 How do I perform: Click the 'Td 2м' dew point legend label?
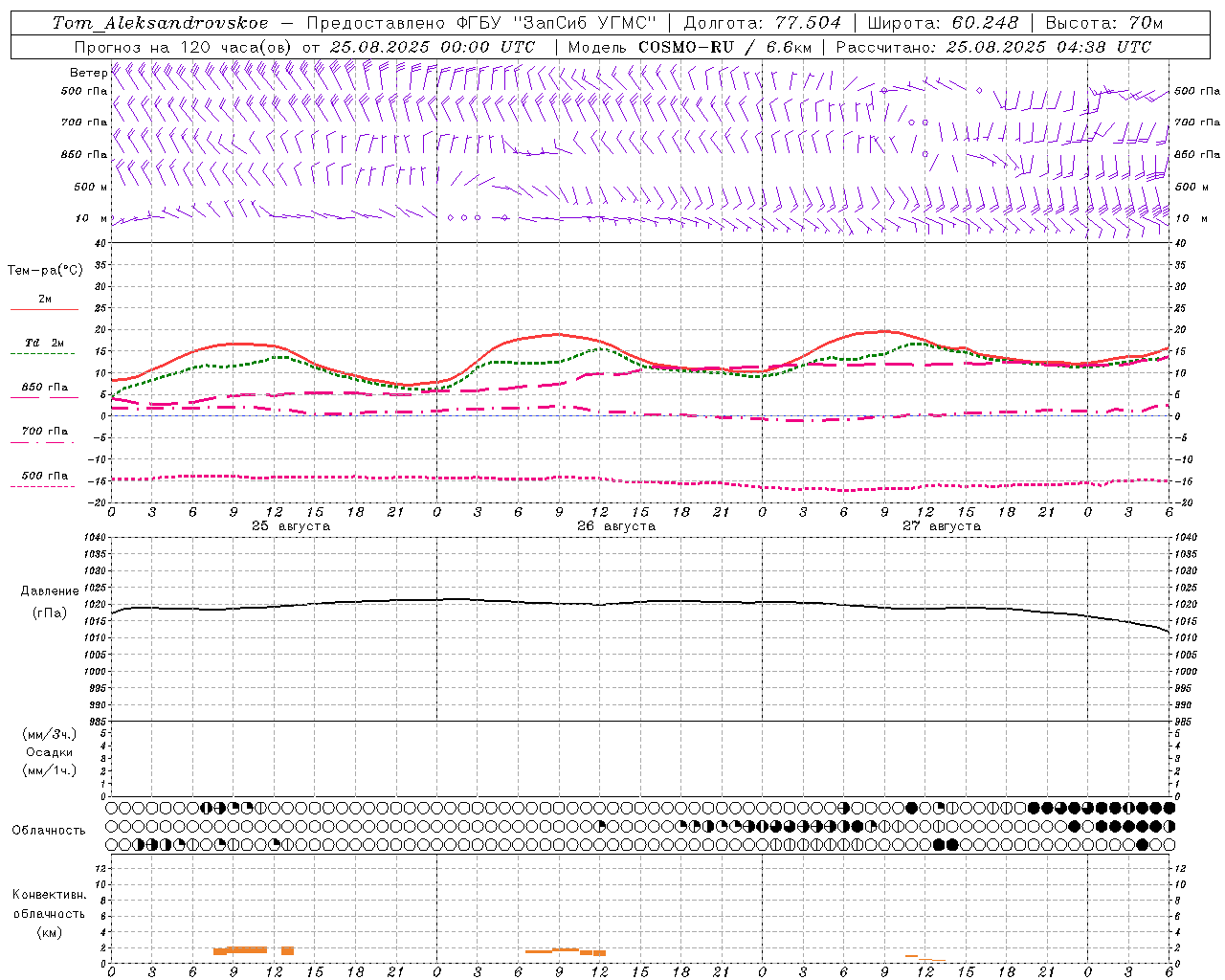pos(44,343)
